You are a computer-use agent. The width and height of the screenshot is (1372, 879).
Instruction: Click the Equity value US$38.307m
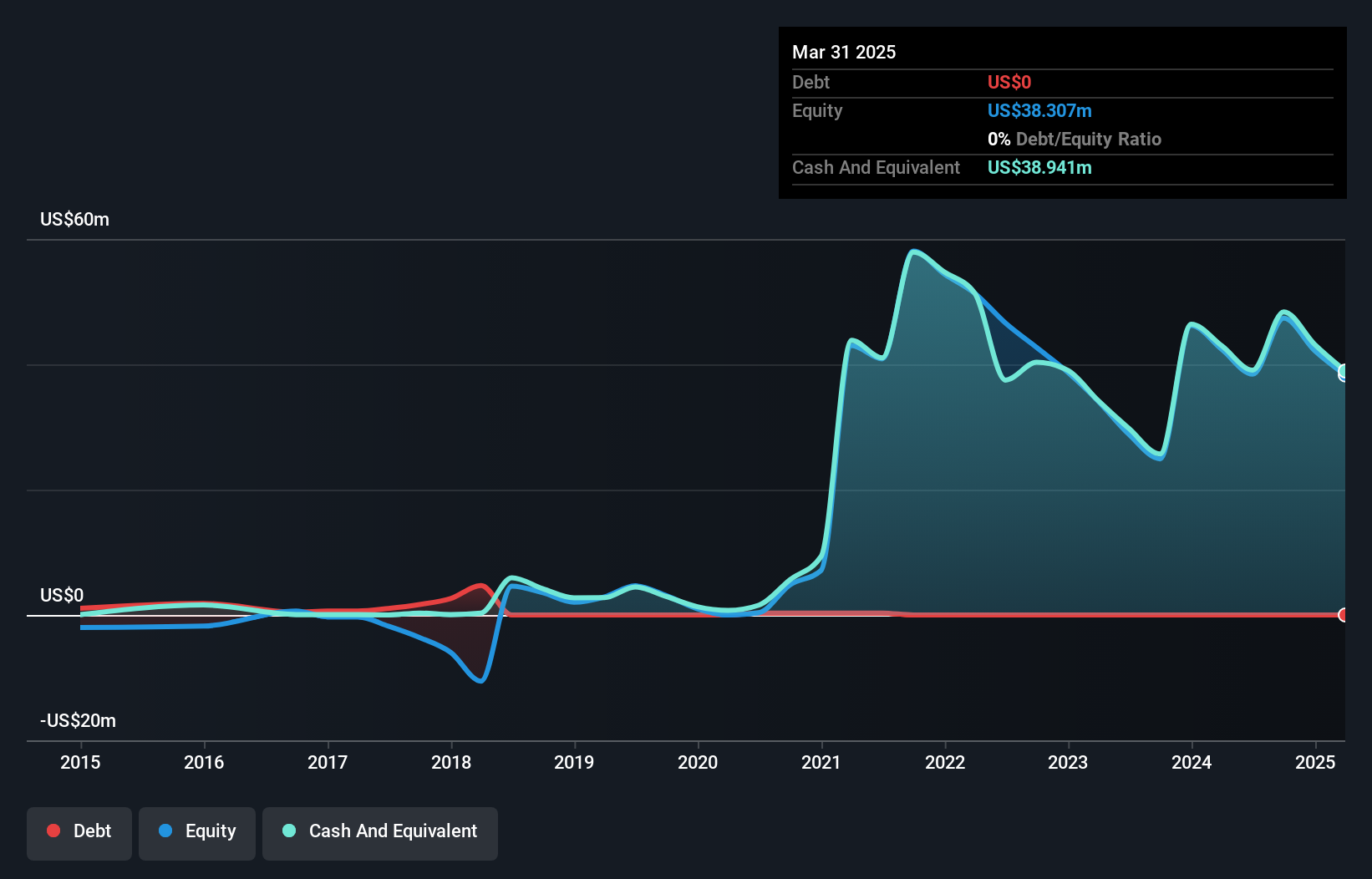1039,110
